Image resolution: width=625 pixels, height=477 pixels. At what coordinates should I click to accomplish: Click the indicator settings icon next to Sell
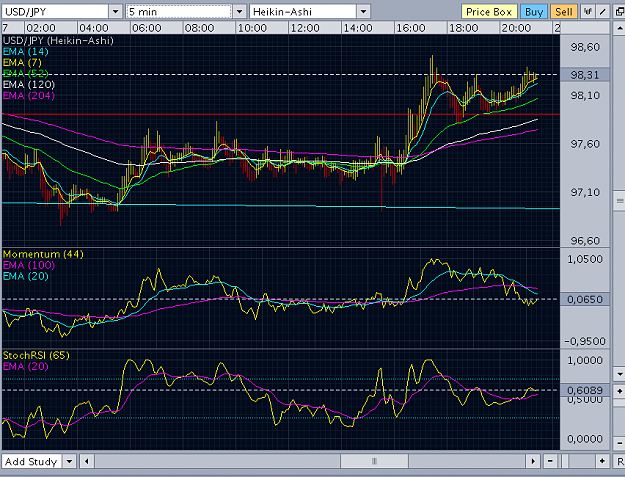tap(587, 12)
